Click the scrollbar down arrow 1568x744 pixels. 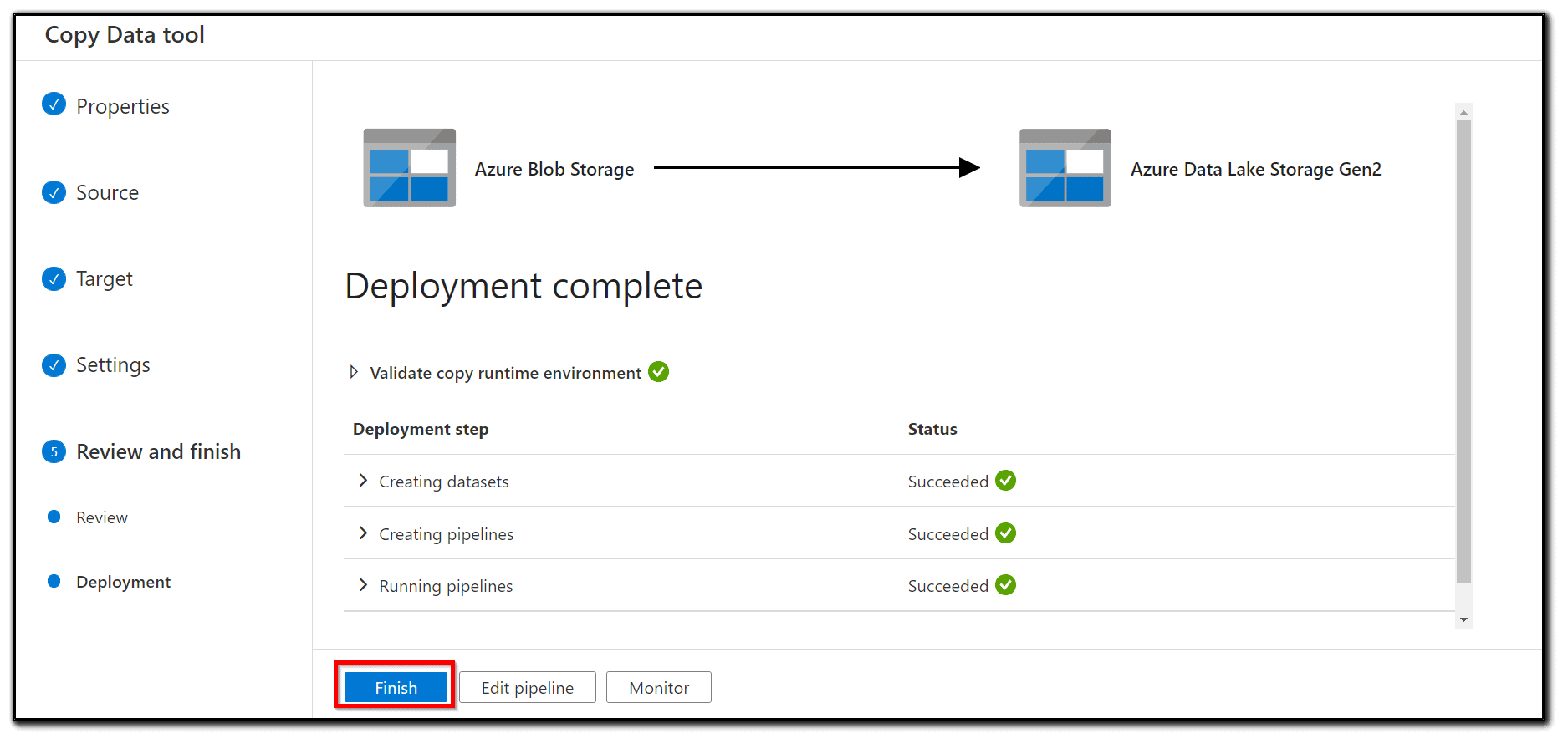click(x=1463, y=620)
